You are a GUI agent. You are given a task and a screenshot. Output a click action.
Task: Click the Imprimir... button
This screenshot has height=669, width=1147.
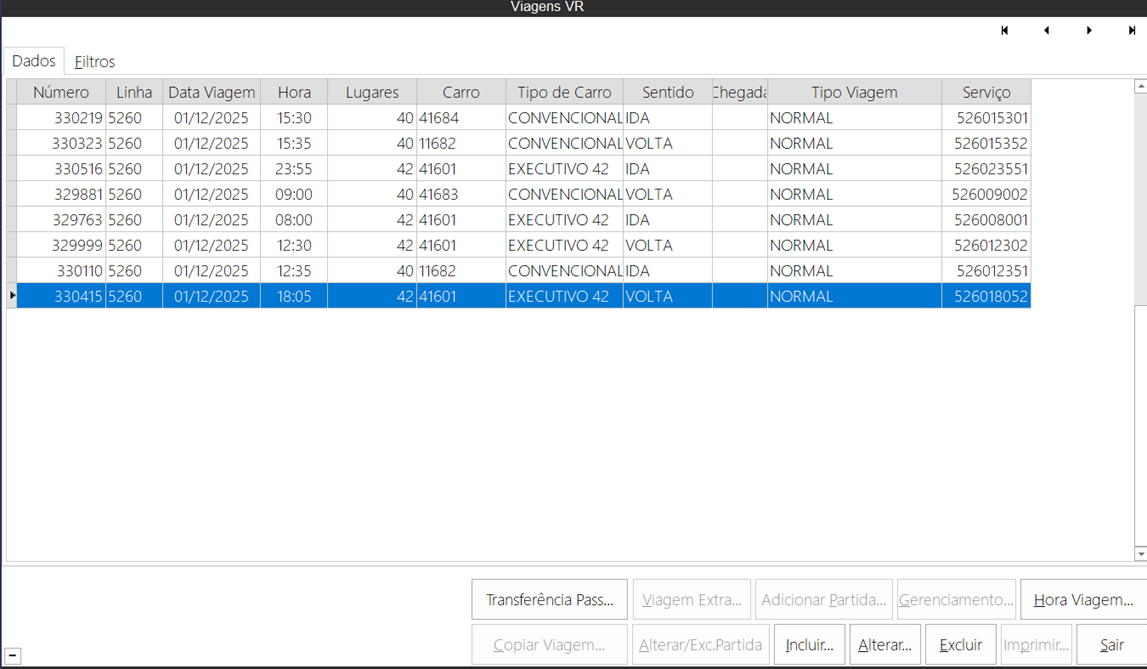point(1036,645)
